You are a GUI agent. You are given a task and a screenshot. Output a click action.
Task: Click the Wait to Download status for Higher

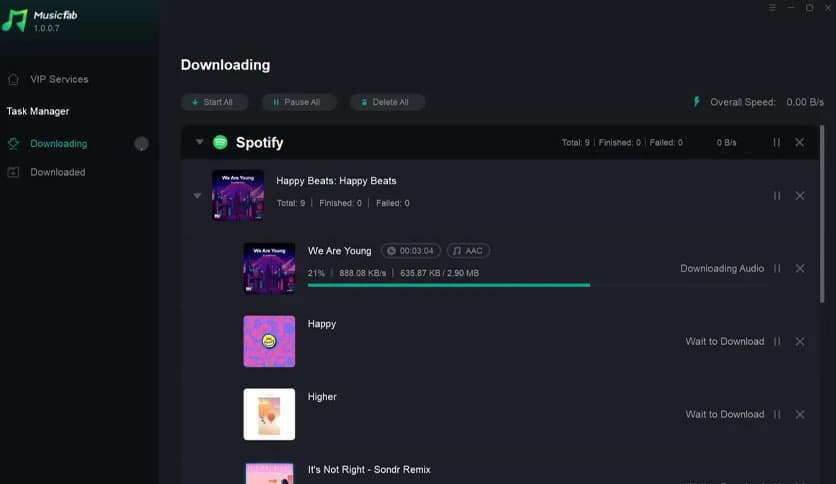click(725, 415)
